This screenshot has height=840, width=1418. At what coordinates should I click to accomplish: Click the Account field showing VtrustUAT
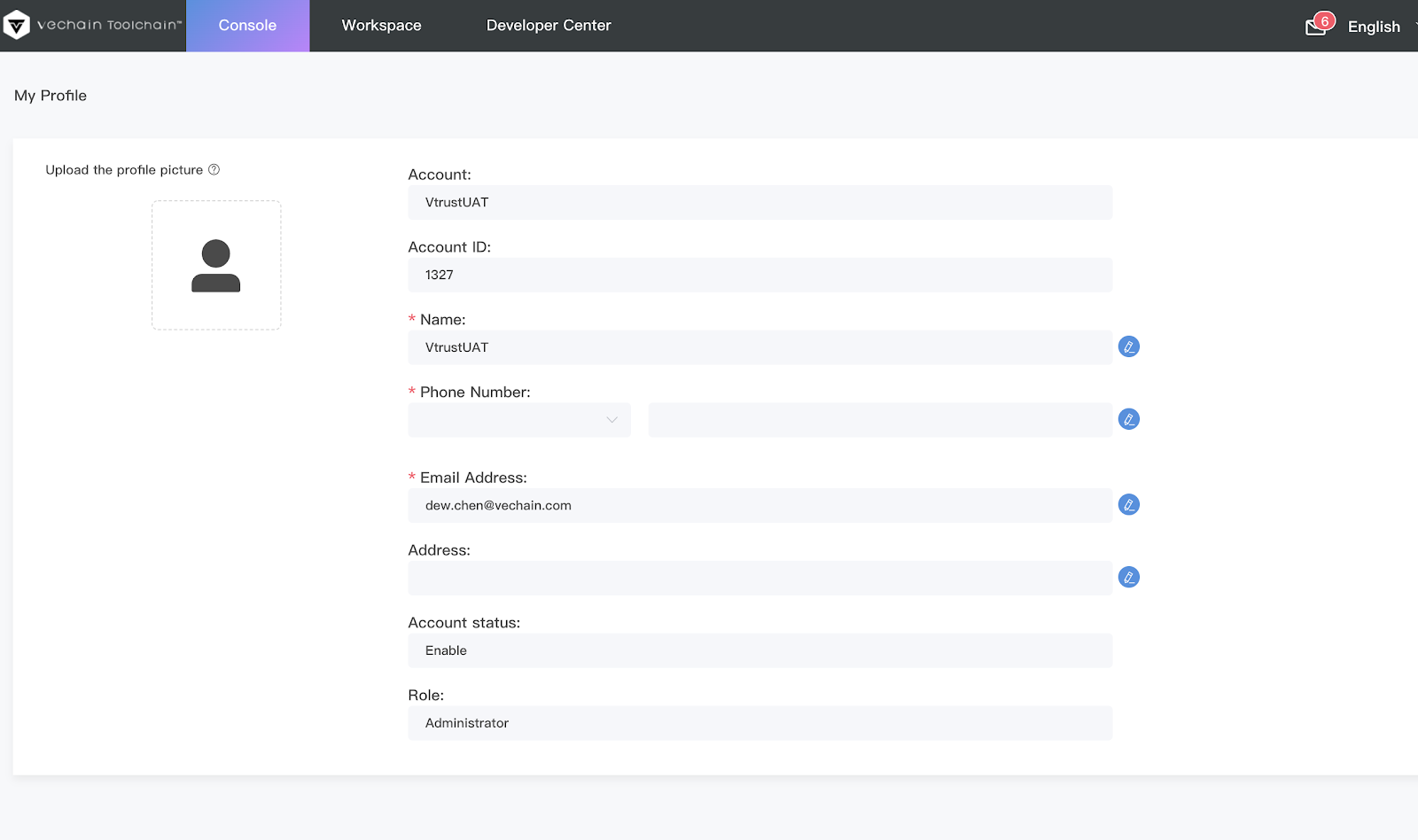point(760,202)
